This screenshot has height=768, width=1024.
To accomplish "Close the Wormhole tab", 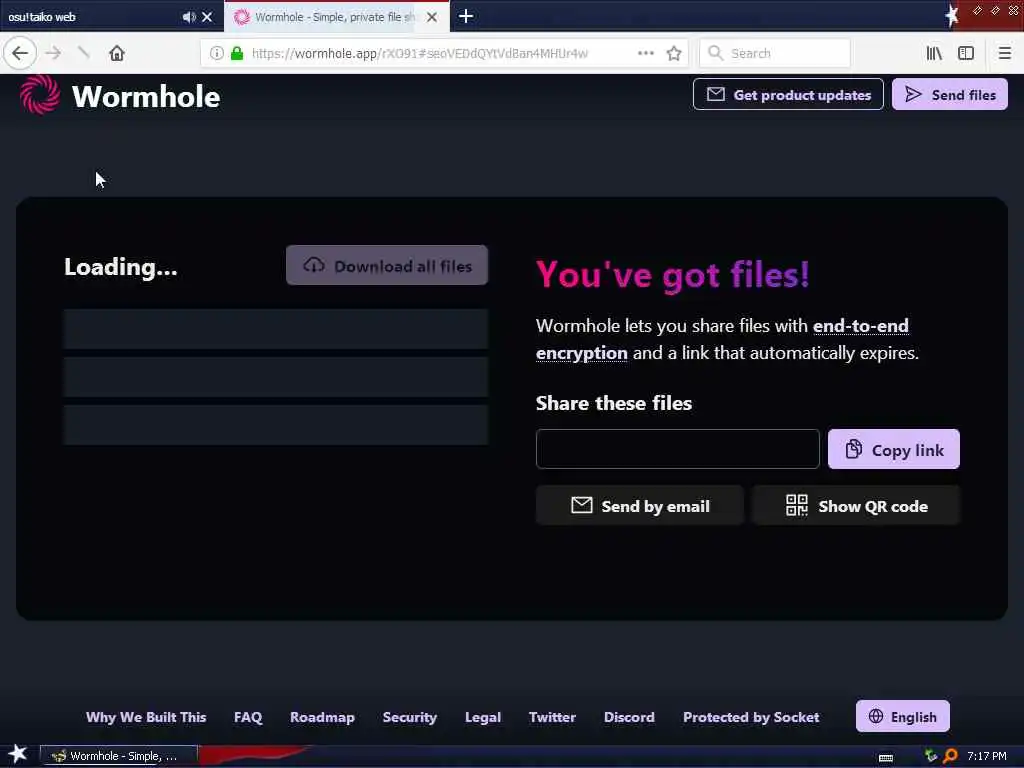I will (x=432, y=17).
